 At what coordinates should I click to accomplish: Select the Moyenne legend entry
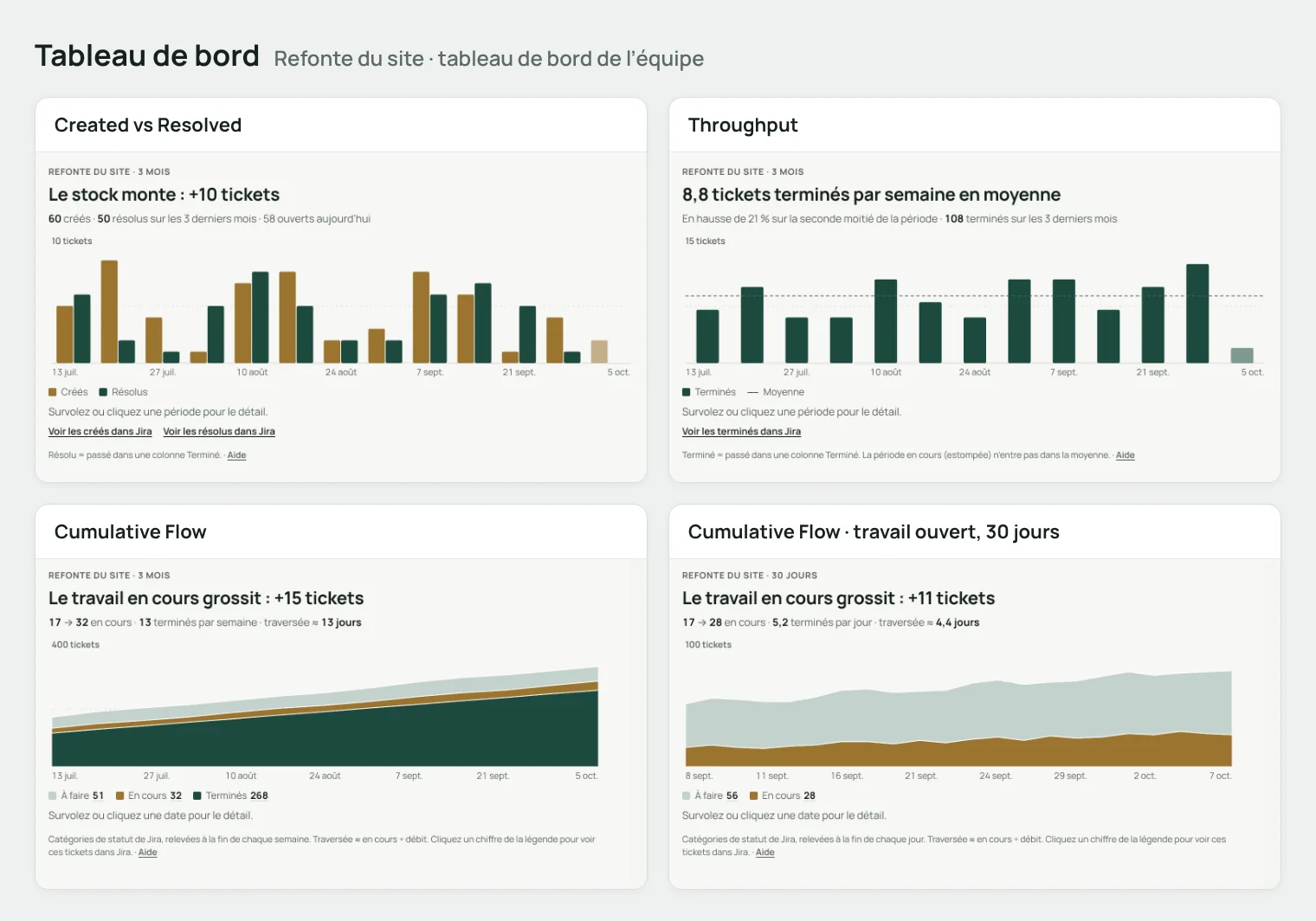pyautogui.click(x=776, y=392)
